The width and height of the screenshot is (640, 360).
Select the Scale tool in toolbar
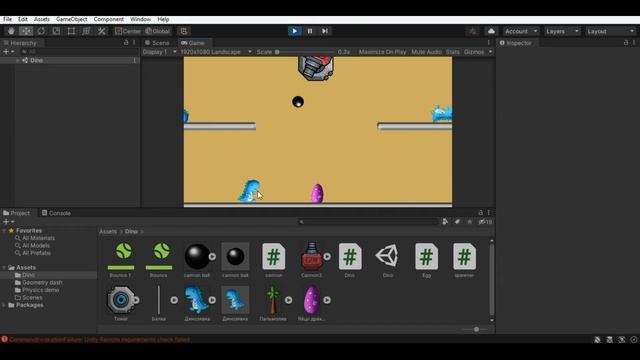pos(56,31)
